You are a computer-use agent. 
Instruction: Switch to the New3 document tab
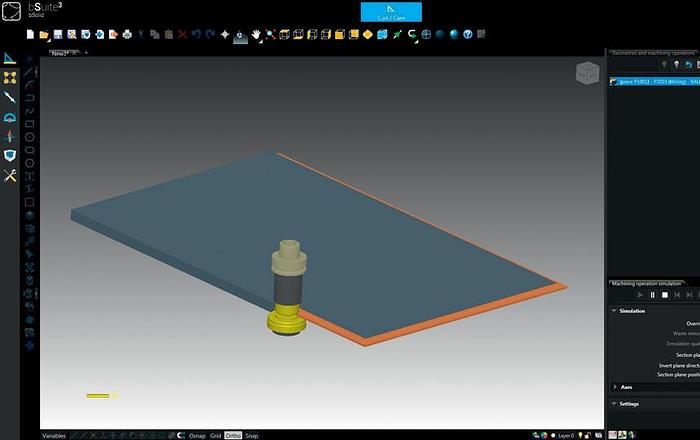coord(59,53)
